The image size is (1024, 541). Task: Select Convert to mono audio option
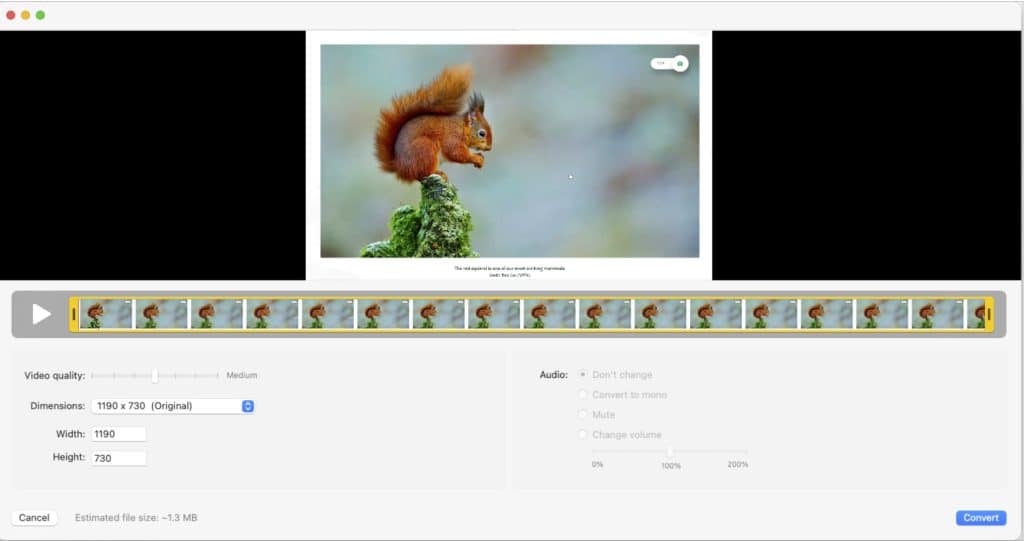583,395
